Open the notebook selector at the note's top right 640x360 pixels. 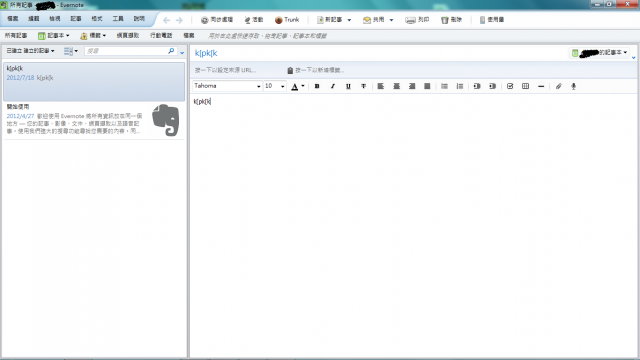[599, 53]
